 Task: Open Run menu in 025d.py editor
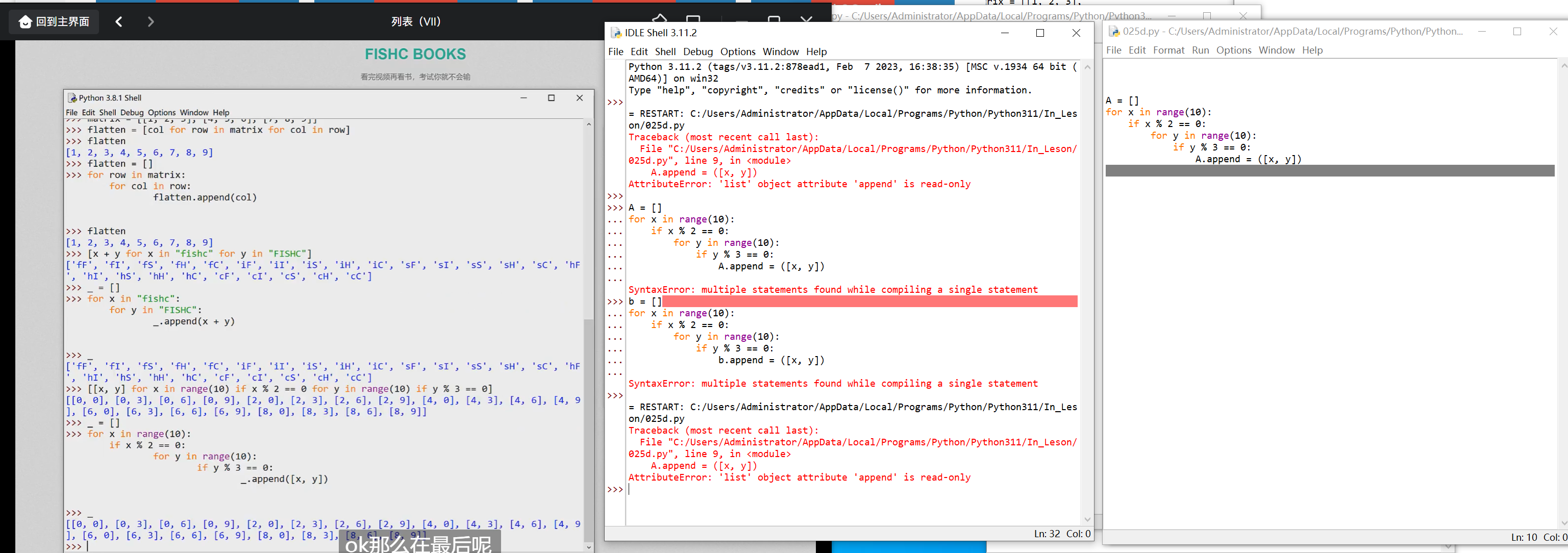click(1200, 50)
